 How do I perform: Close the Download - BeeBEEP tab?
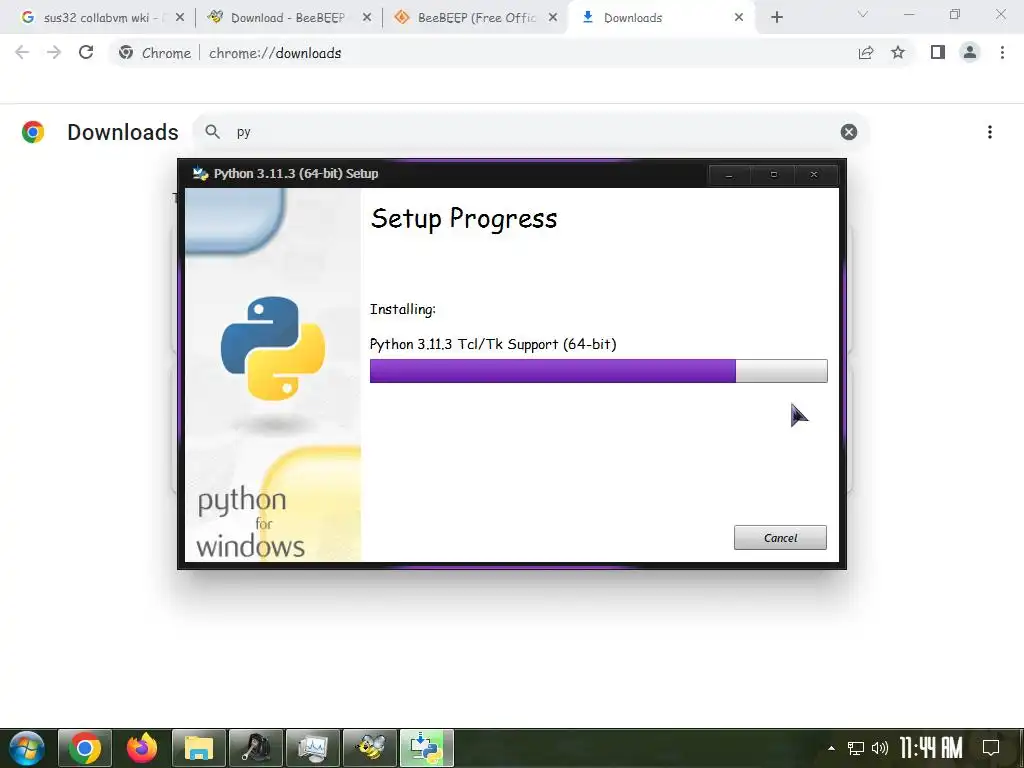pyautogui.click(x=367, y=18)
